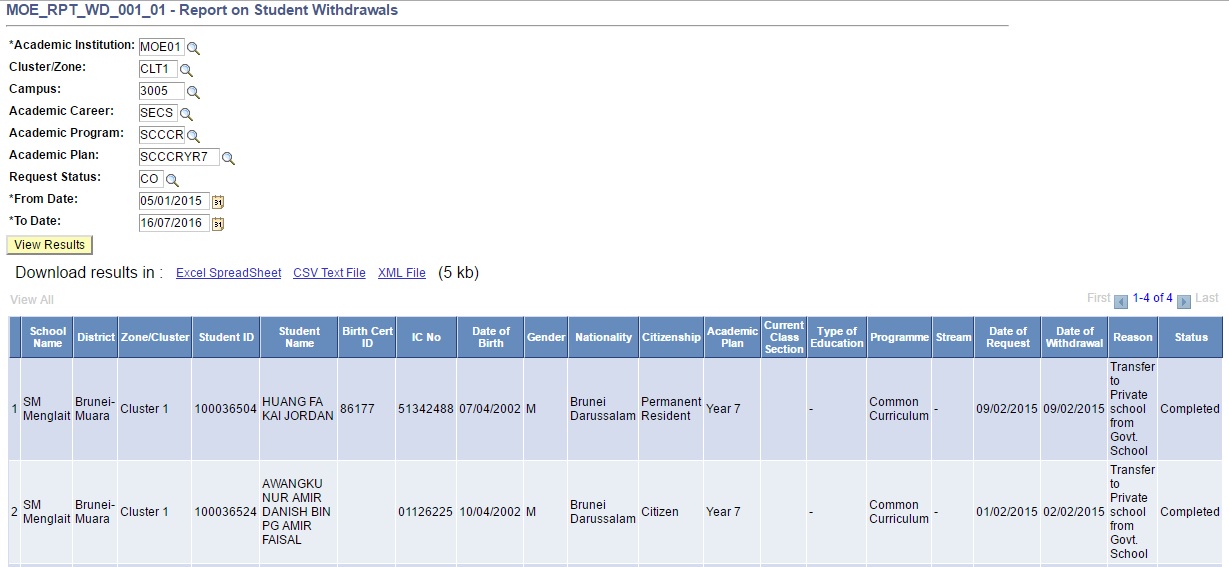Screen dimensions: 1229x567
Task: Sort by Academic Plan column header
Action: point(732,337)
